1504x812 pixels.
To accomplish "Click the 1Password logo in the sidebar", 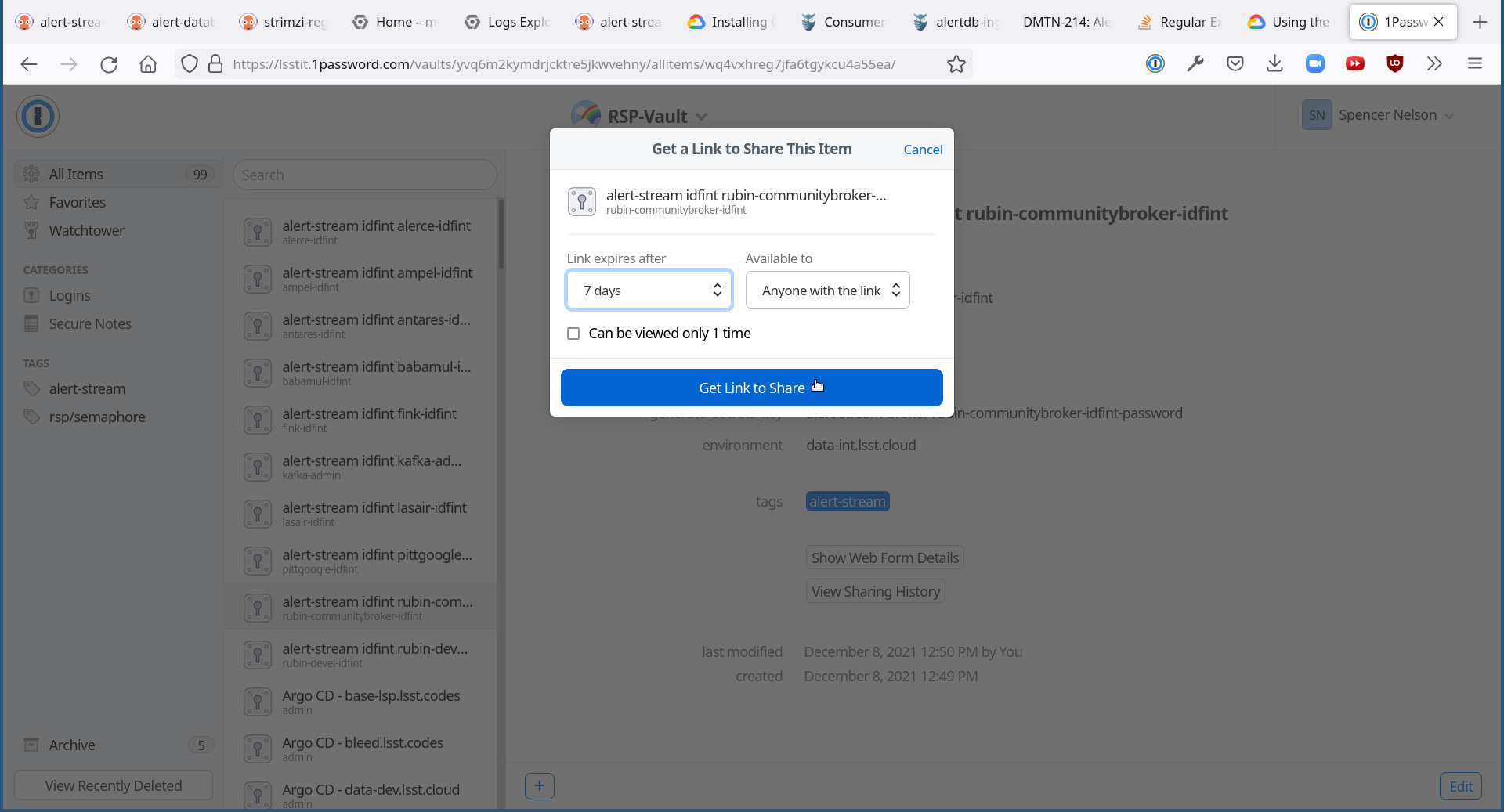I will [38, 117].
